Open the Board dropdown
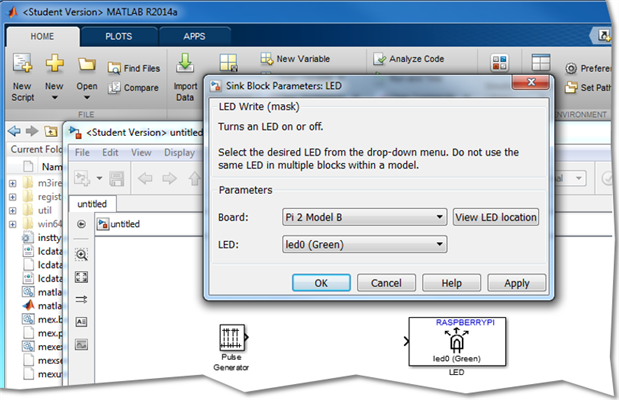Image resolution: width=619 pixels, height=400 pixels. [x=364, y=217]
